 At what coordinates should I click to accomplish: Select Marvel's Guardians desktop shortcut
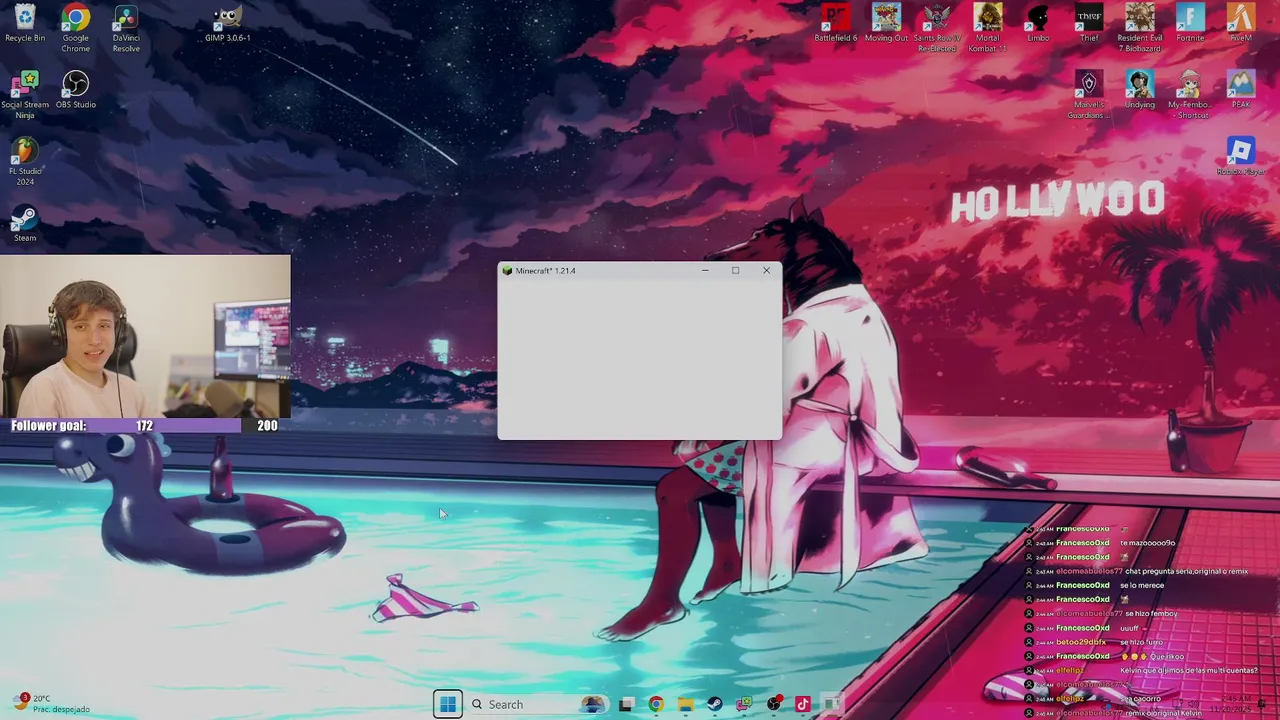1088,95
